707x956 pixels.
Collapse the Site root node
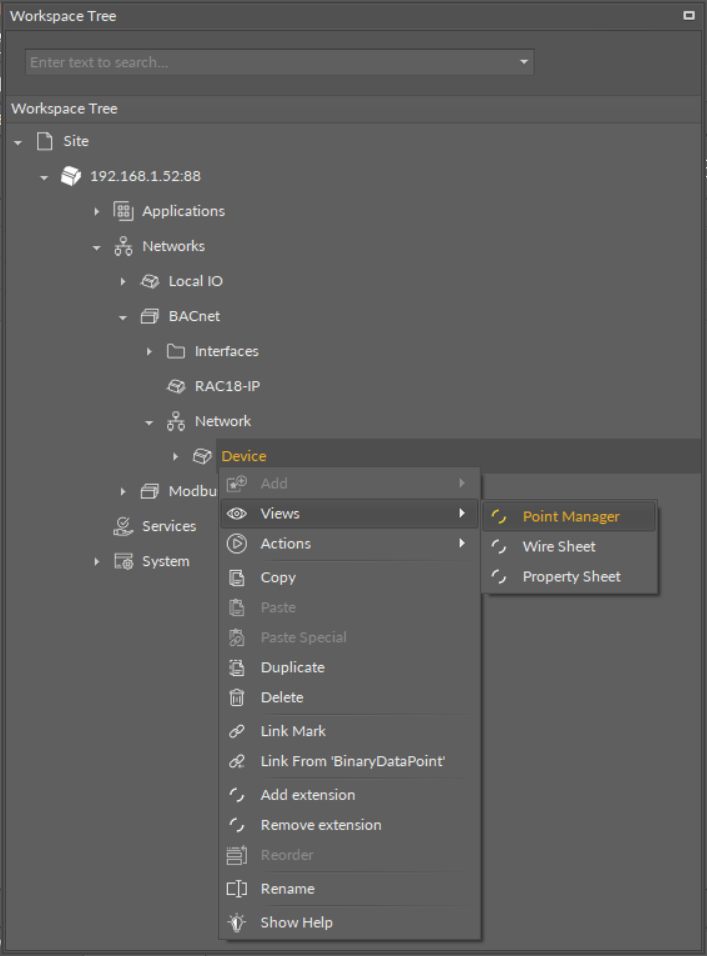pos(18,142)
